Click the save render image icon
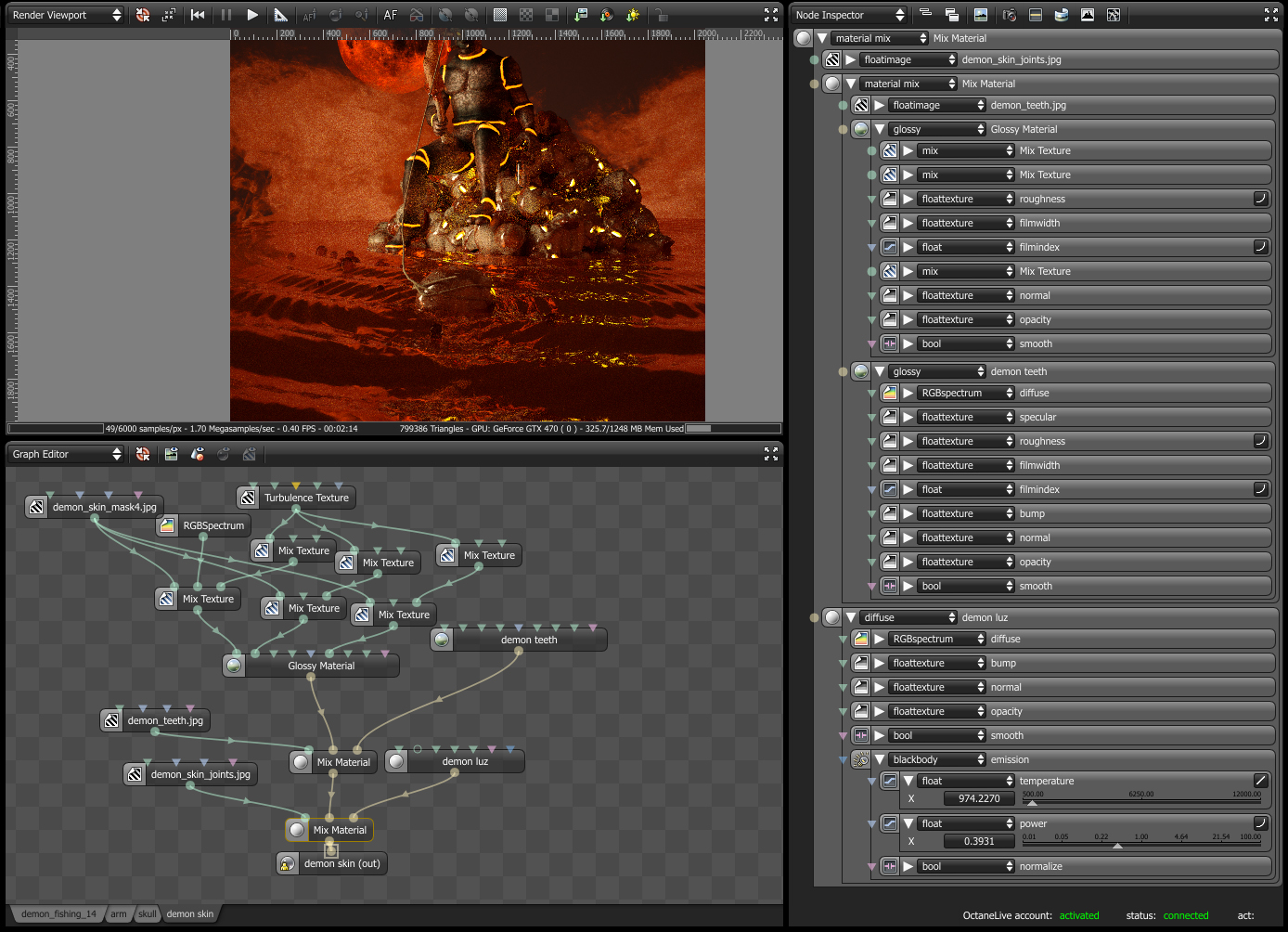This screenshot has height=932, width=1288. [x=581, y=15]
